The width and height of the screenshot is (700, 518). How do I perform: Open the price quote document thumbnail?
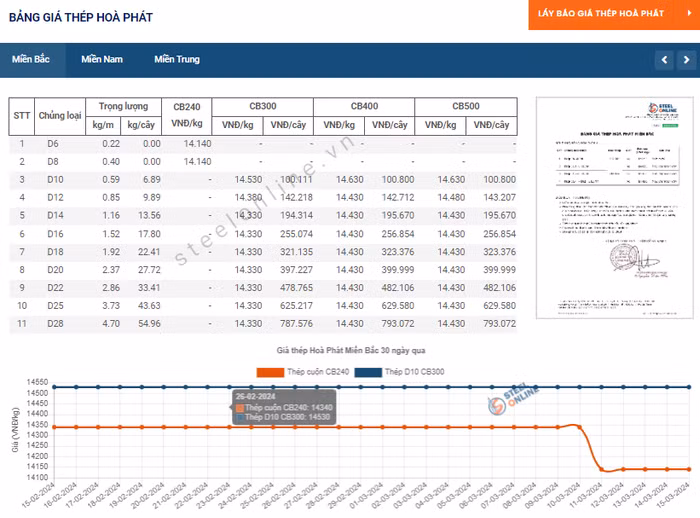[614, 208]
